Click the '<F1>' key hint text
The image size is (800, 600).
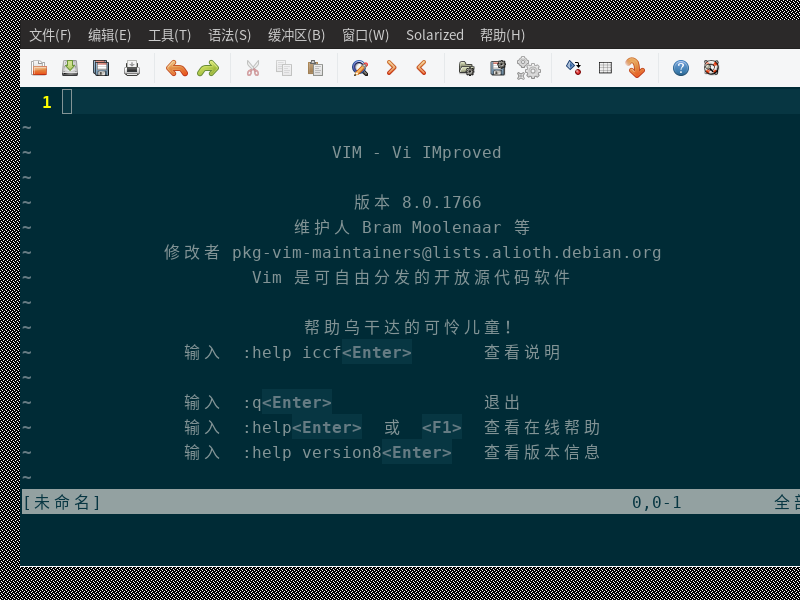pos(442,428)
